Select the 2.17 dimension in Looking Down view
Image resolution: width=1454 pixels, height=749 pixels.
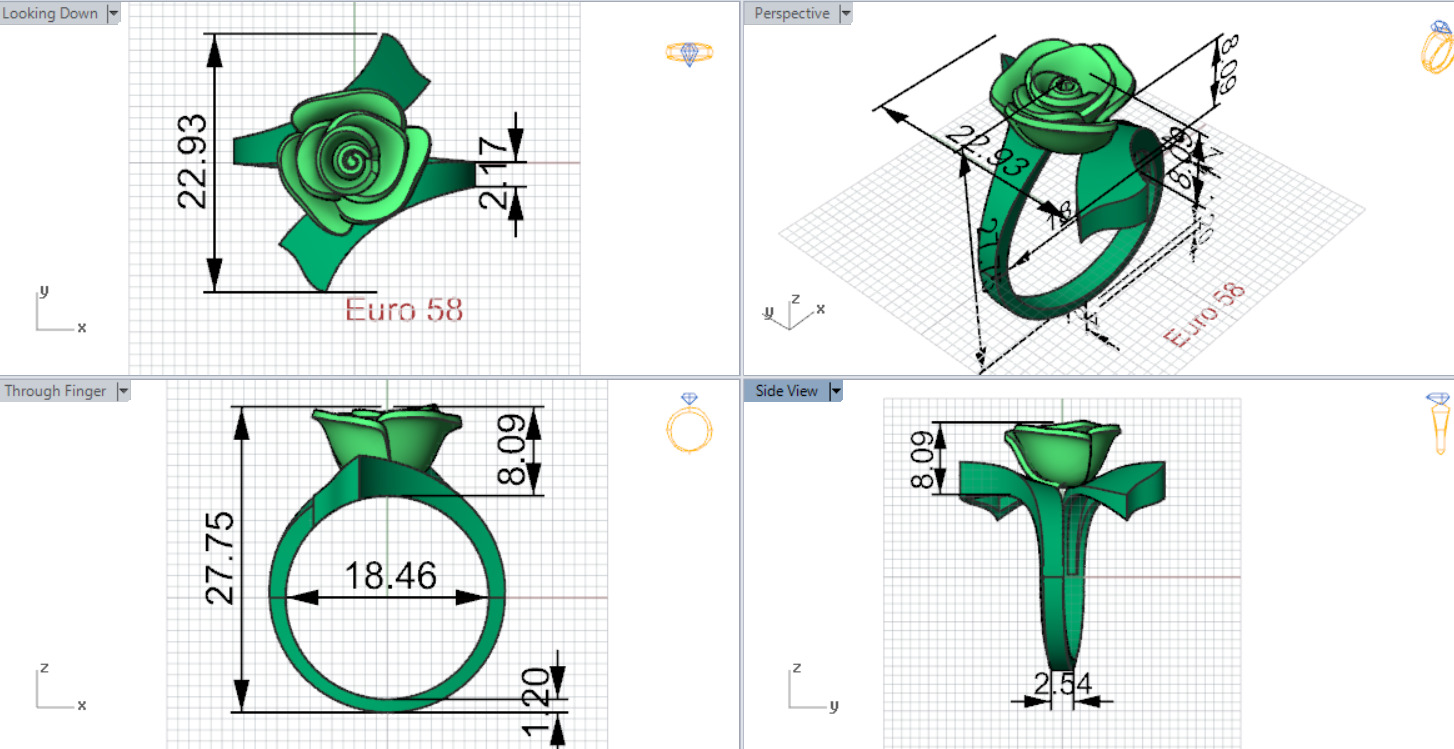pyautogui.click(x=493, y=172)
